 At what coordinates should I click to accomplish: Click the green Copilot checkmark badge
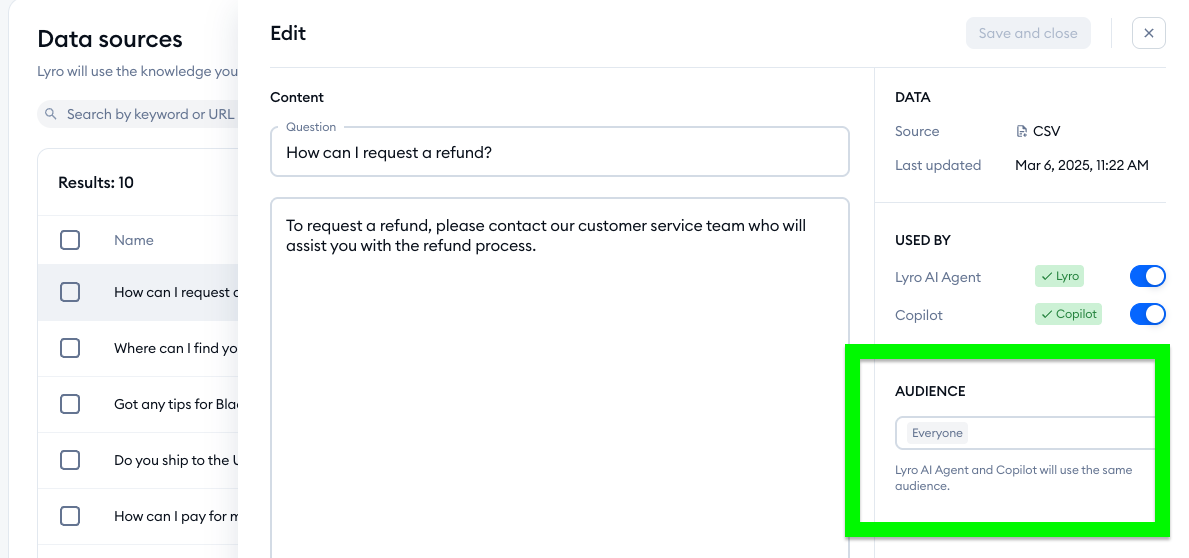[1068, 314]
